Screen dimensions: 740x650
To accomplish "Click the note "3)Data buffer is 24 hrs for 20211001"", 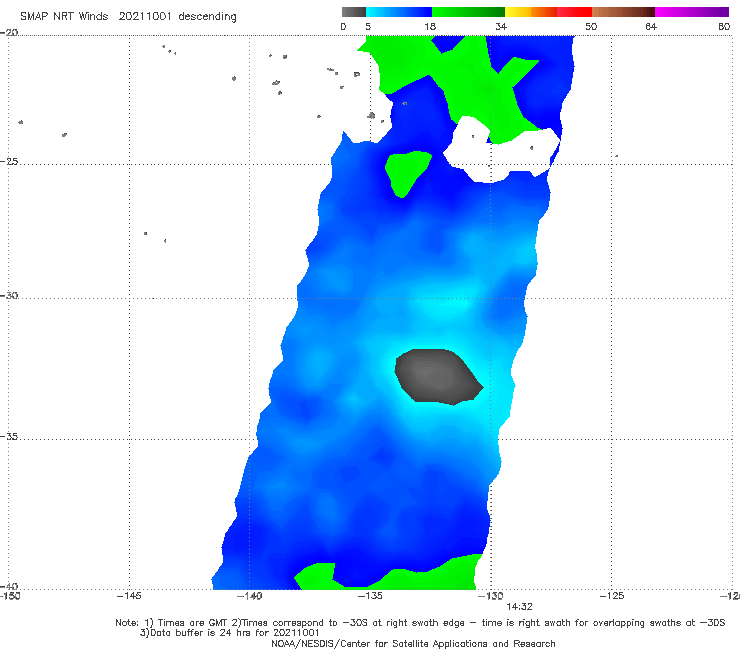I will [x=229, y=633].
